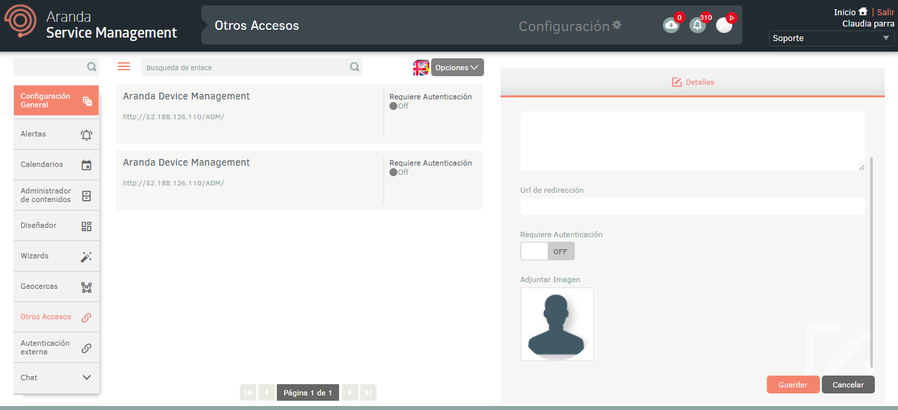This screenshot has height=410, width=898.
Task: Click the Claudia parra user name
Action: pyautogui.click(x=868, y=23)
